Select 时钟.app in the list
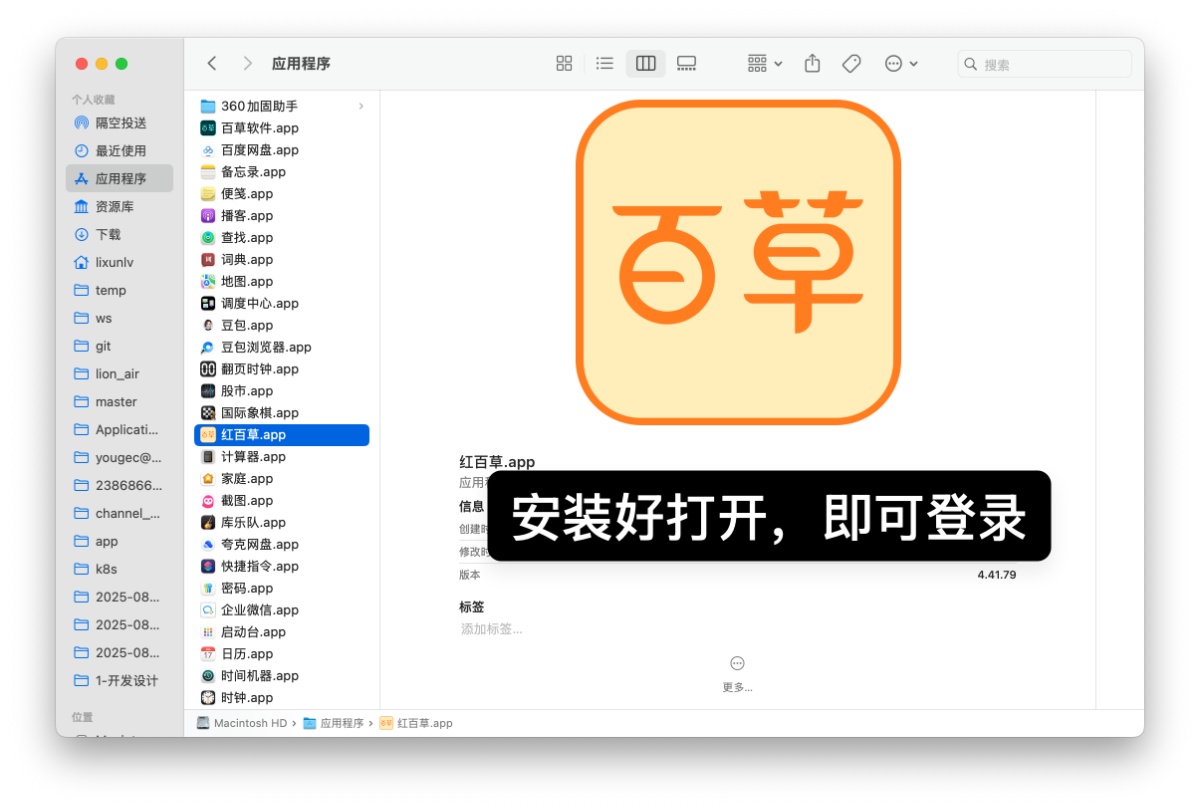1200x810 pixels. pyautogui.click(x=282, y=698)
